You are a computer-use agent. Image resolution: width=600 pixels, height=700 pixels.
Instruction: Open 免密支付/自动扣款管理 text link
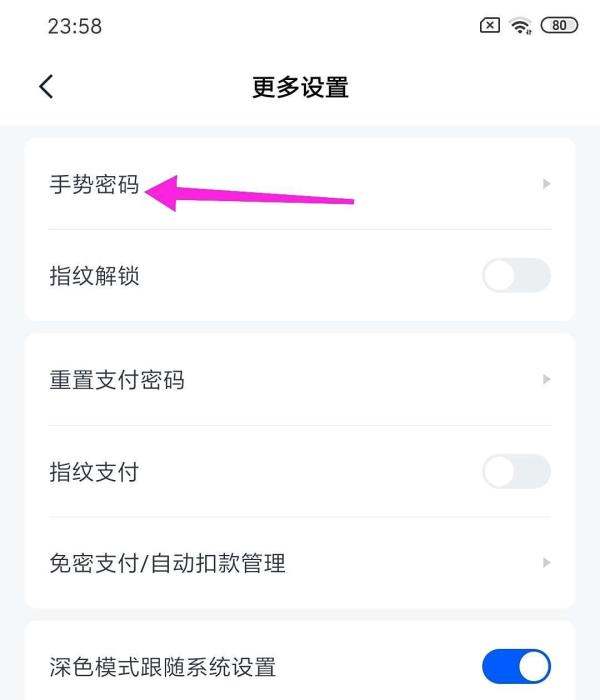click(167, 563)
